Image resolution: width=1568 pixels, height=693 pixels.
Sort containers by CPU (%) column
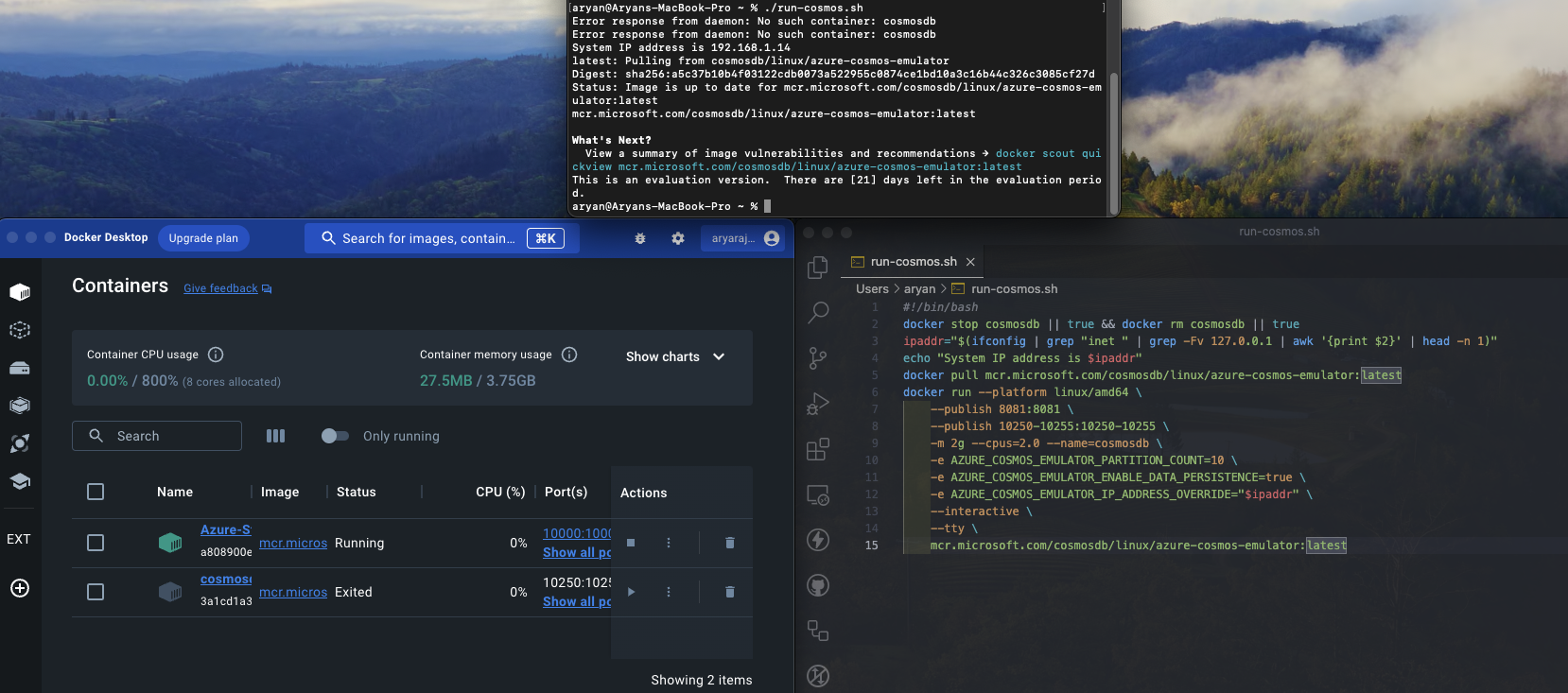(x=500, y=492)
